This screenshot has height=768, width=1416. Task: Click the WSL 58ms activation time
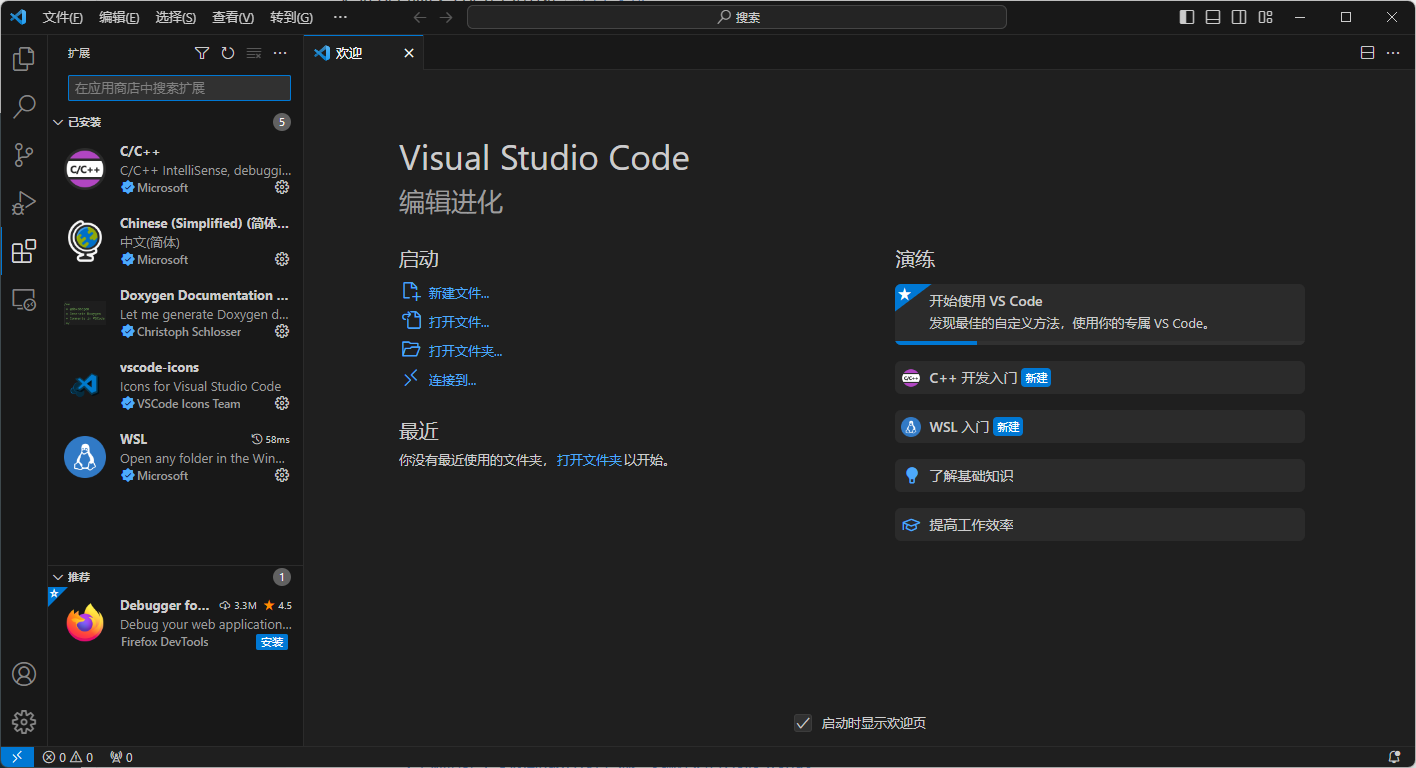click(270, 439)
